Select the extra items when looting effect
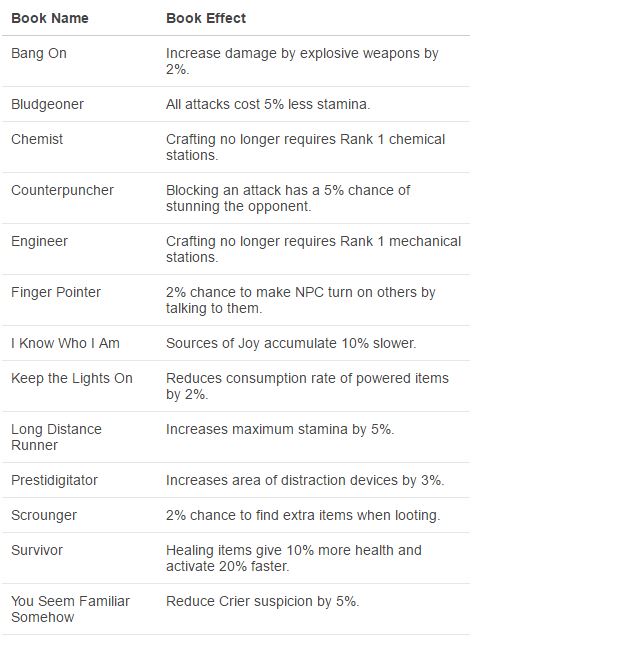636x661 pixels. coord(303,515)
